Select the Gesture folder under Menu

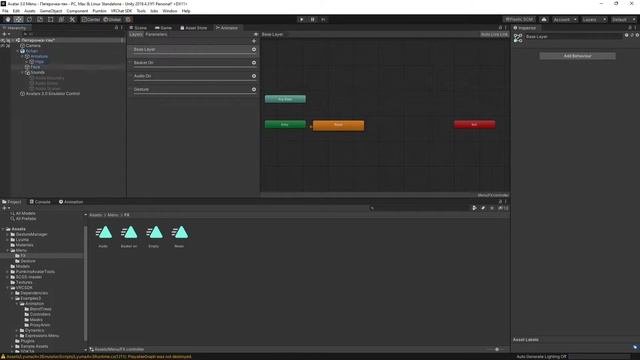coord(25,261)
